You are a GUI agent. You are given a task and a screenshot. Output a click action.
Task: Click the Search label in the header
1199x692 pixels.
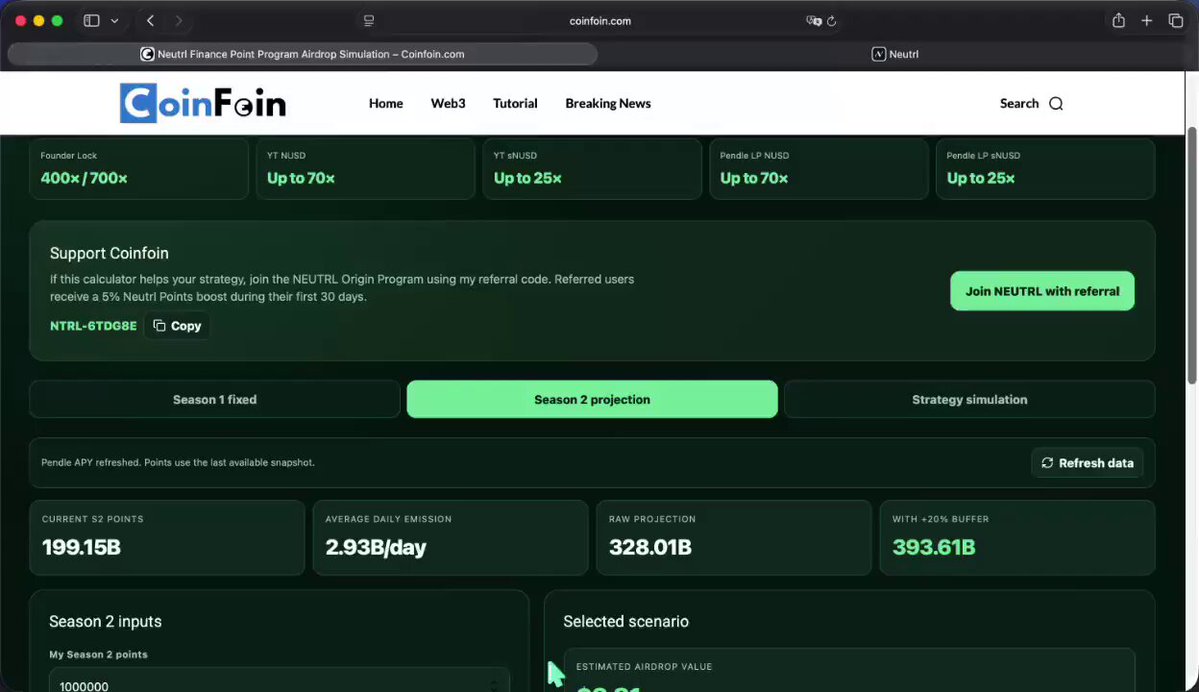pos(1019,103)
